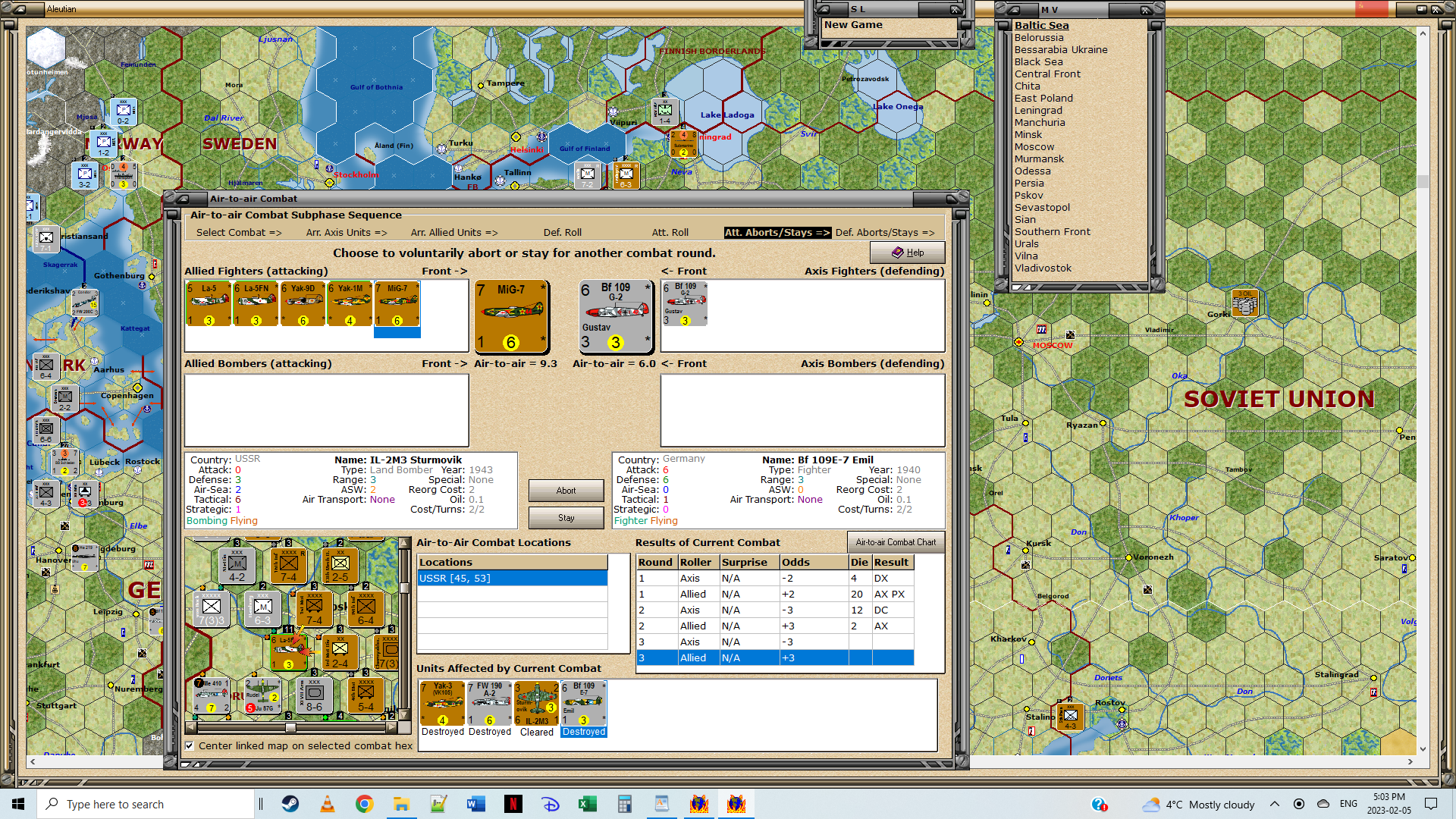Jump to Leningrad map view
1456x819 pixels.
(x=1038, y=110)
